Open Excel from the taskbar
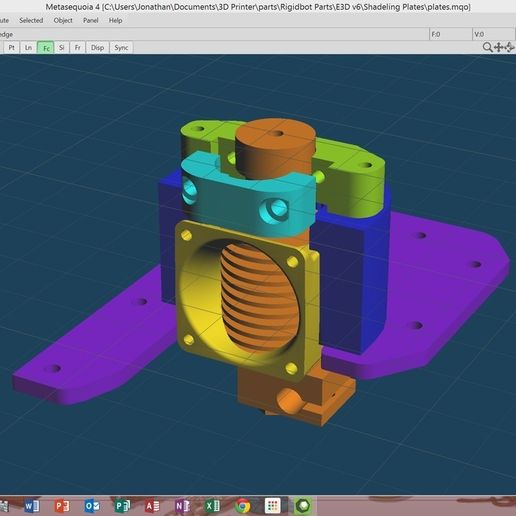 212,506
